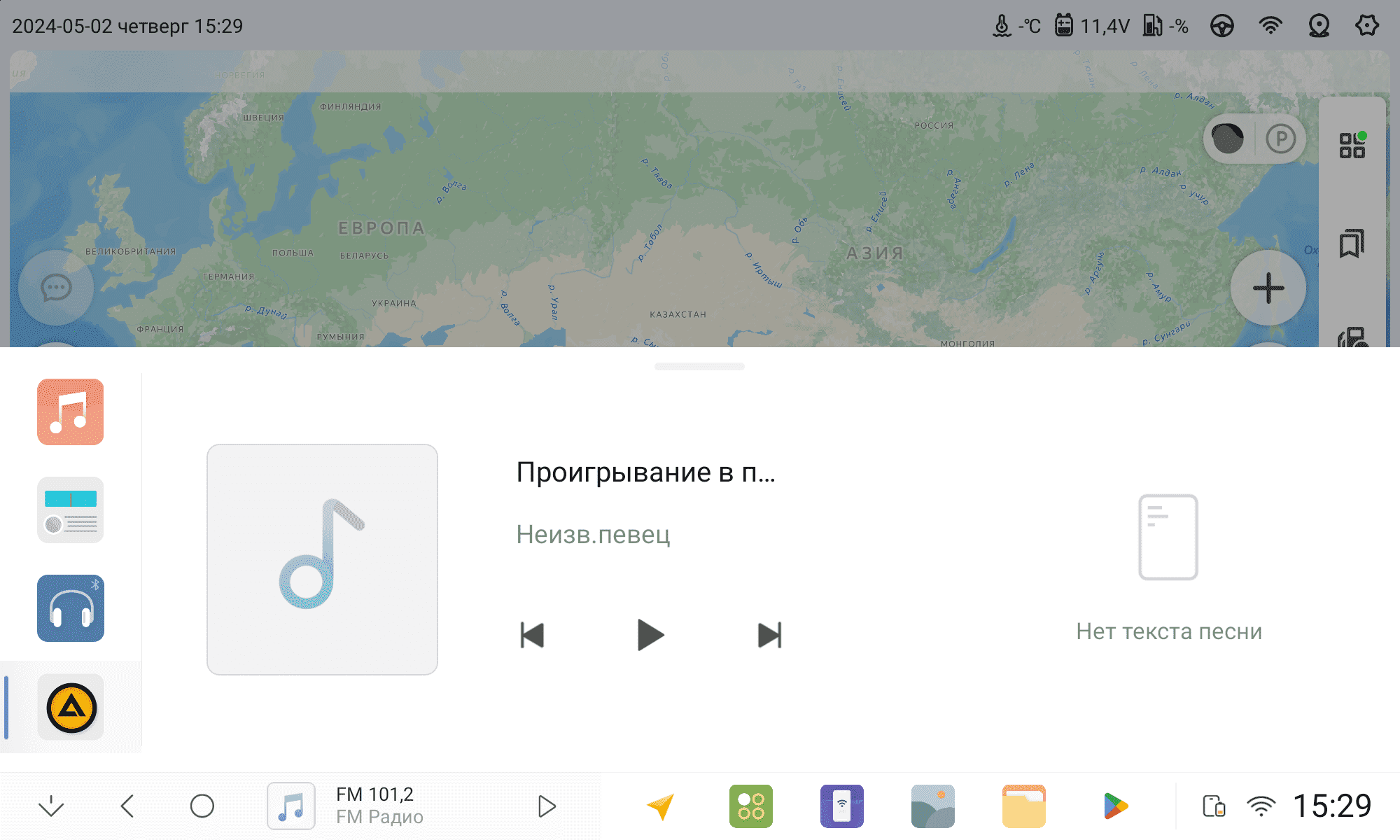Open Bluetooth headphones audio source
The width and height of the screenshot is (1400, 840).
[x=70, y=608]
